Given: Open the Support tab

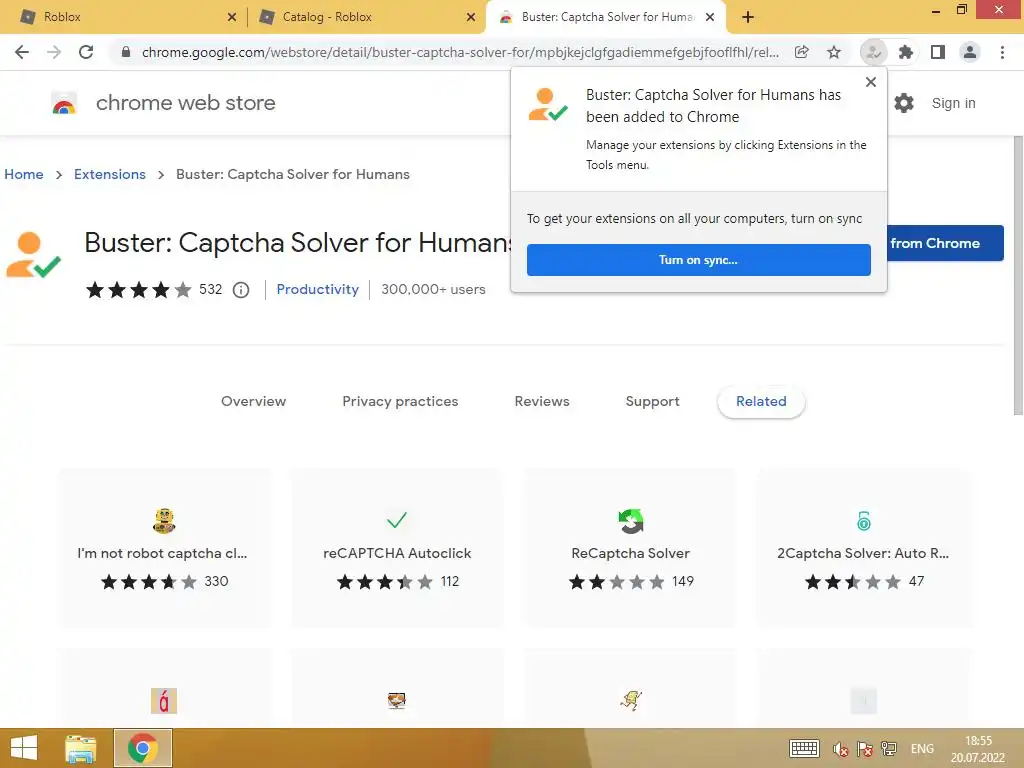Looking at the screenshot, I should click(652, 402).
